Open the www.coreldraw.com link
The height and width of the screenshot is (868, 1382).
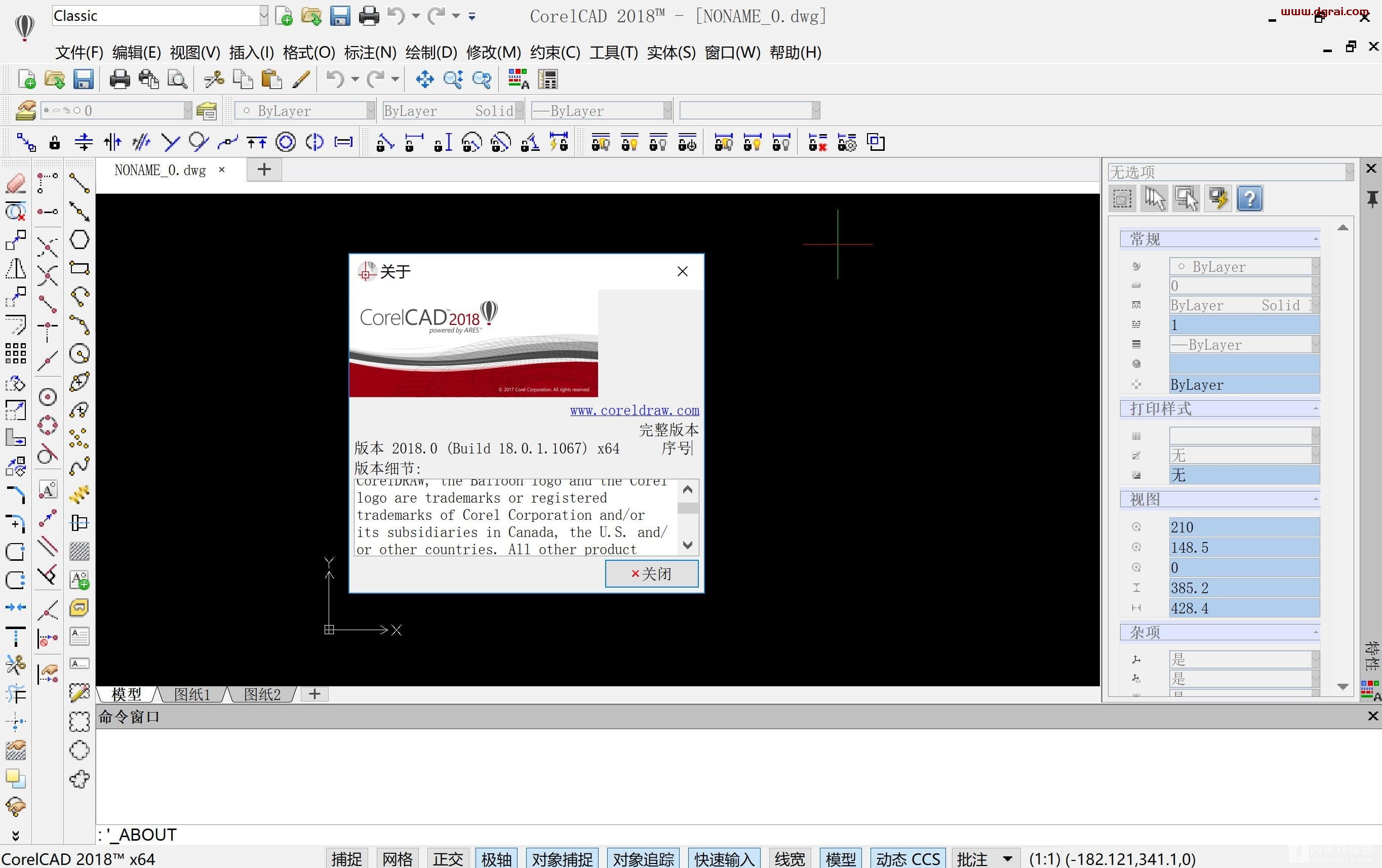click(x=634, y=410)
